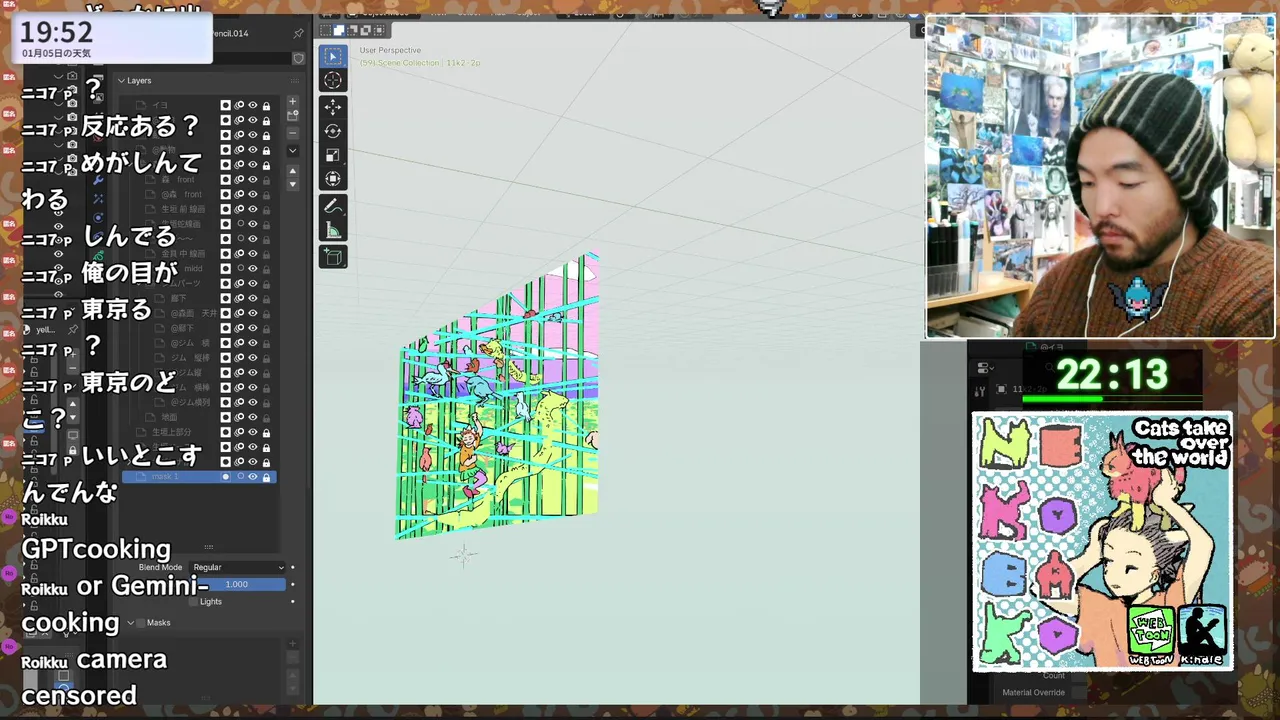Viewport: 1280px width, 720px height.
Task: Hide the イヨ layer via eye icon
Action: click(253, 105)
